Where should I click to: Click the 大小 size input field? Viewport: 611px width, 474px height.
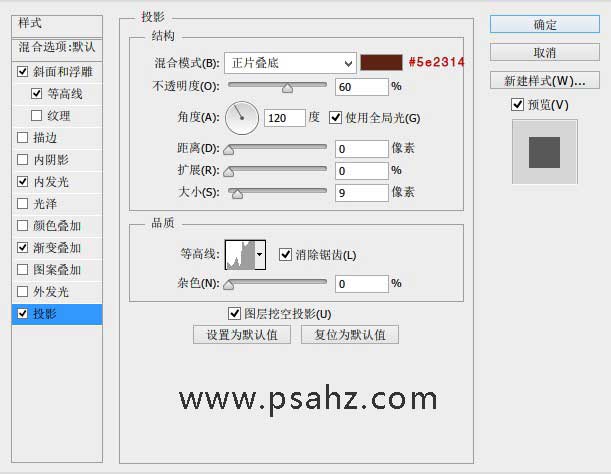tap(361, 192)
